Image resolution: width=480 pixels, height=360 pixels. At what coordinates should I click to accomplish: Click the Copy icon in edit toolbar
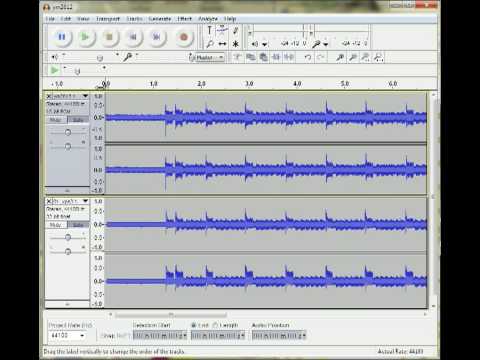coord(250,57)
